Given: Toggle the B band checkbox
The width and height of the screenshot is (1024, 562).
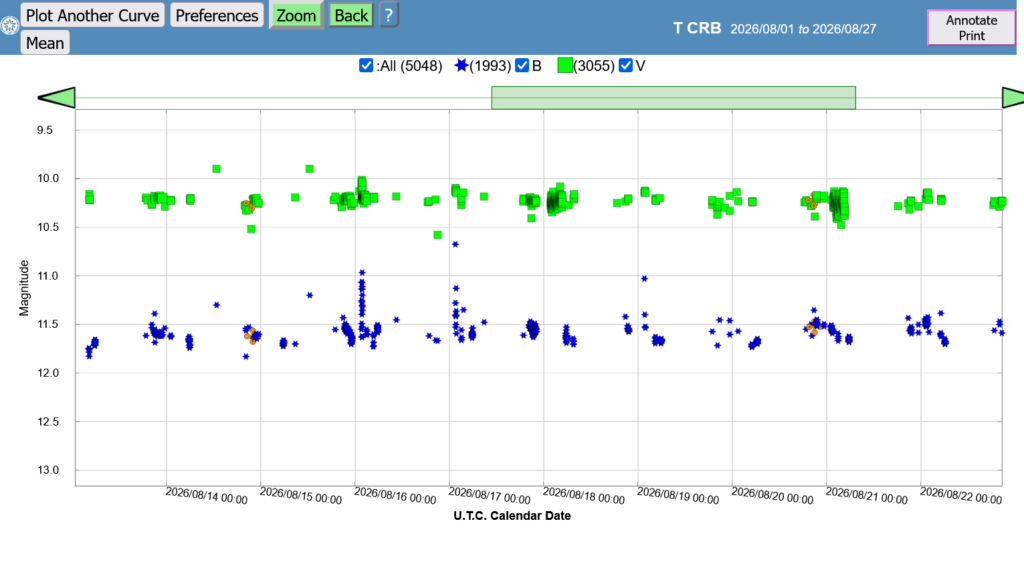Looking at the screenshot, I should [x=522, y=65].
